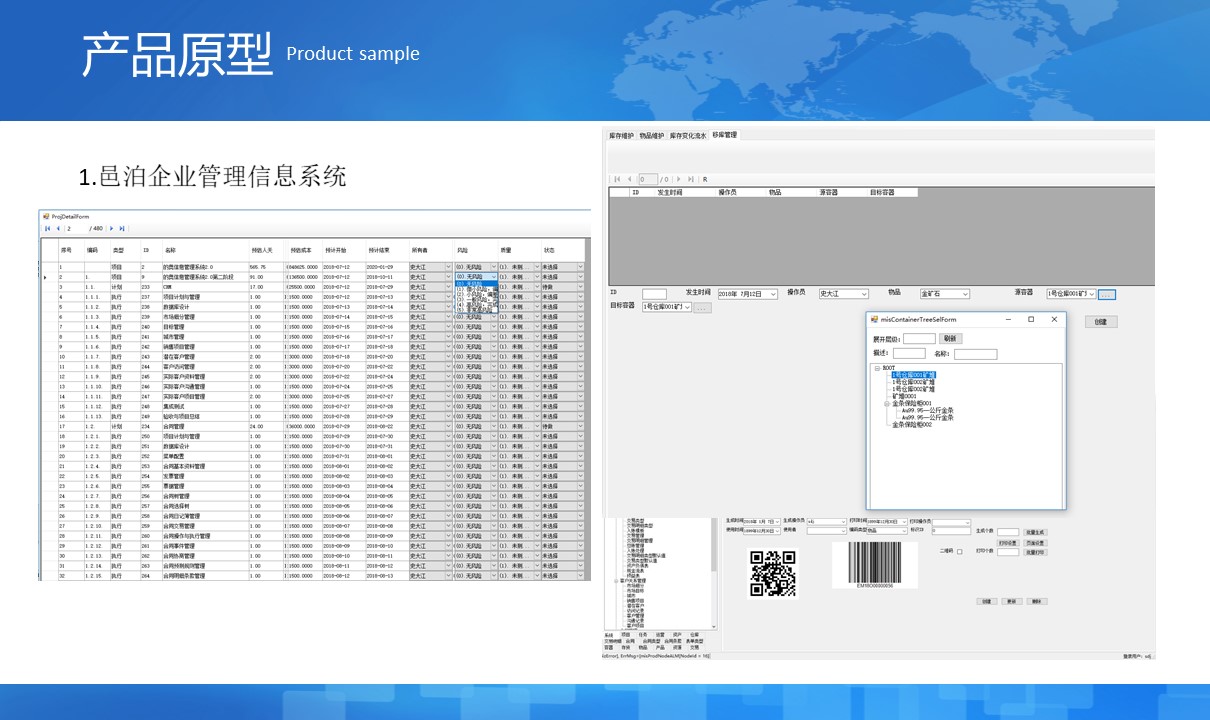Click the ID input field in 移库管理
This screenshot has width=1210, height=720.
(654, 294)
